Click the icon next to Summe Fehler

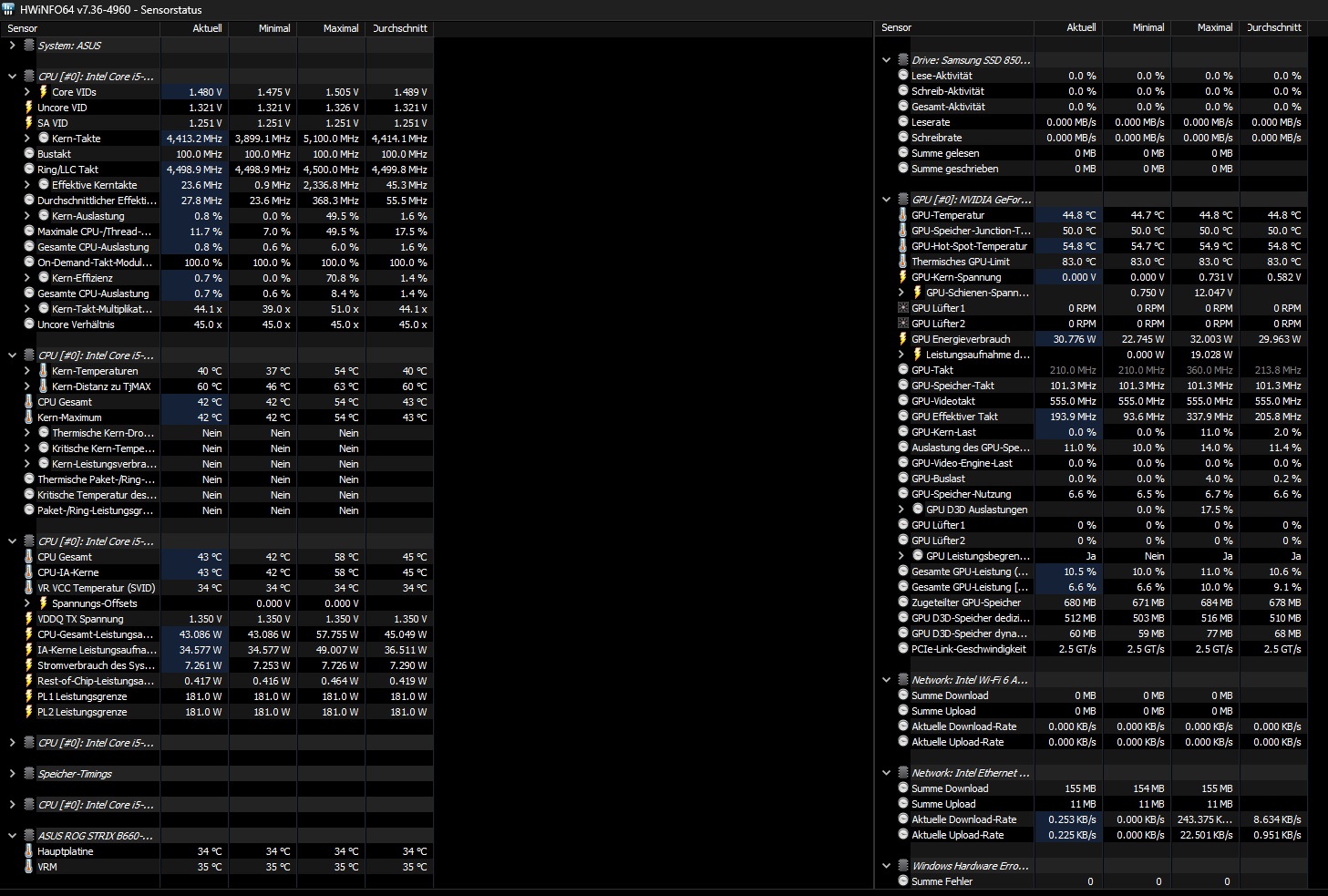point(902,881)
